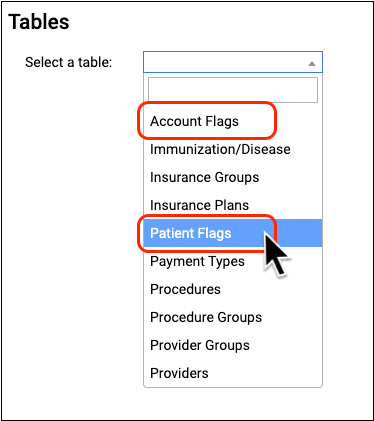Collapse the table dropdown using its arrow
Screen dimensions: 374x421
click(312, 63)
